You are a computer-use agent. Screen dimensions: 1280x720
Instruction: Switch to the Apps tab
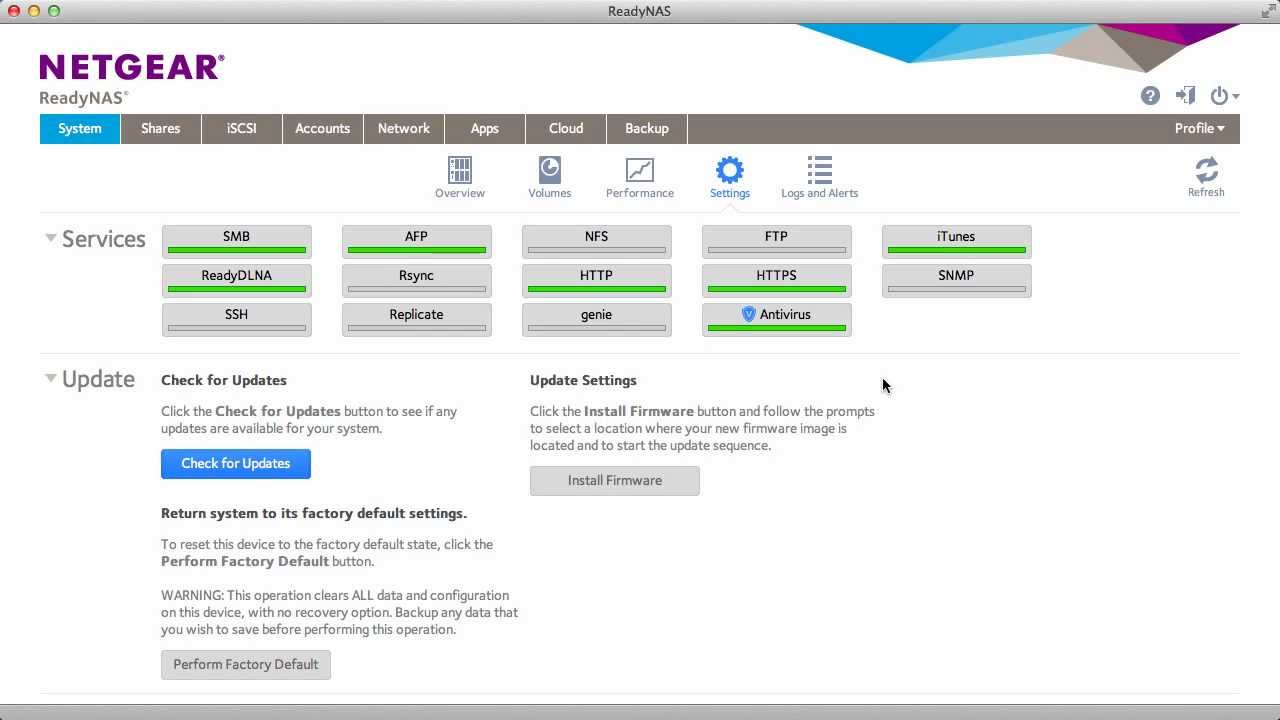(x=485, y=128)
